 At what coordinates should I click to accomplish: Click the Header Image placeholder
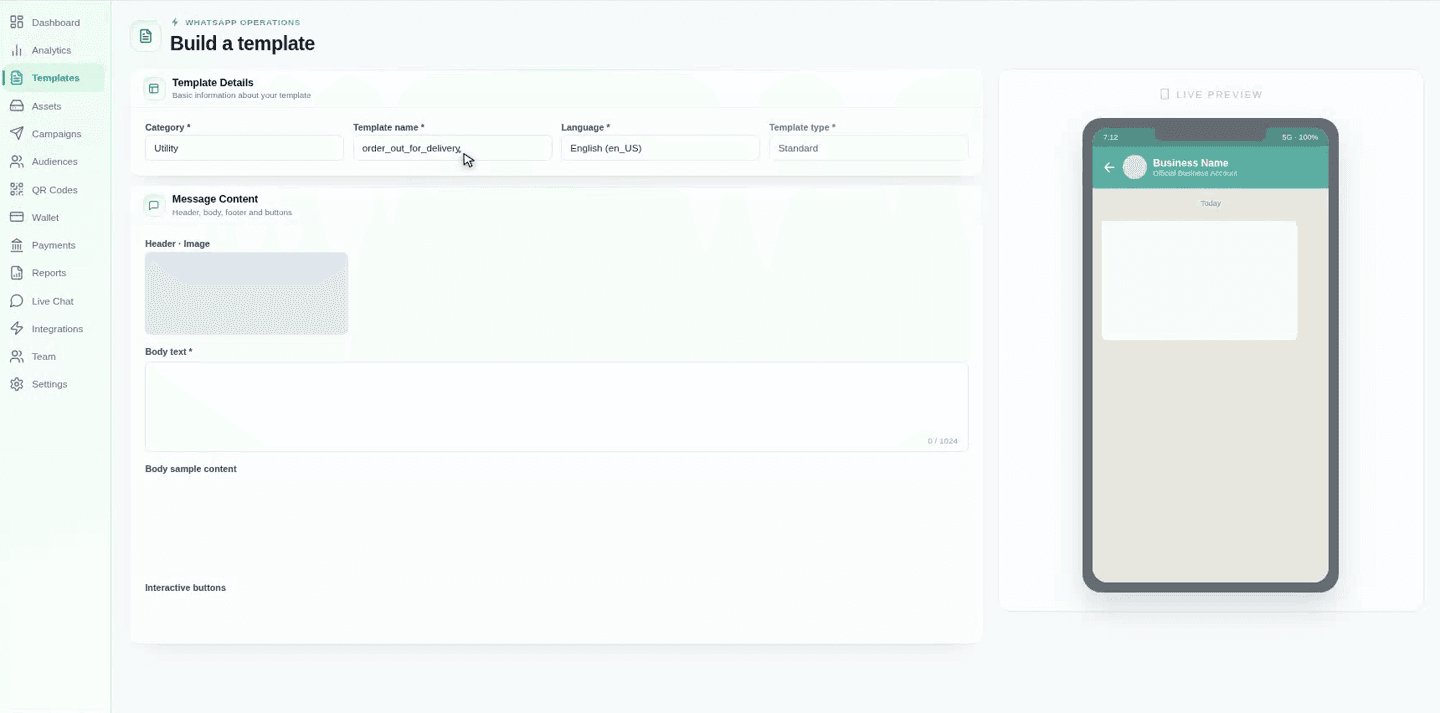(246, 293)
